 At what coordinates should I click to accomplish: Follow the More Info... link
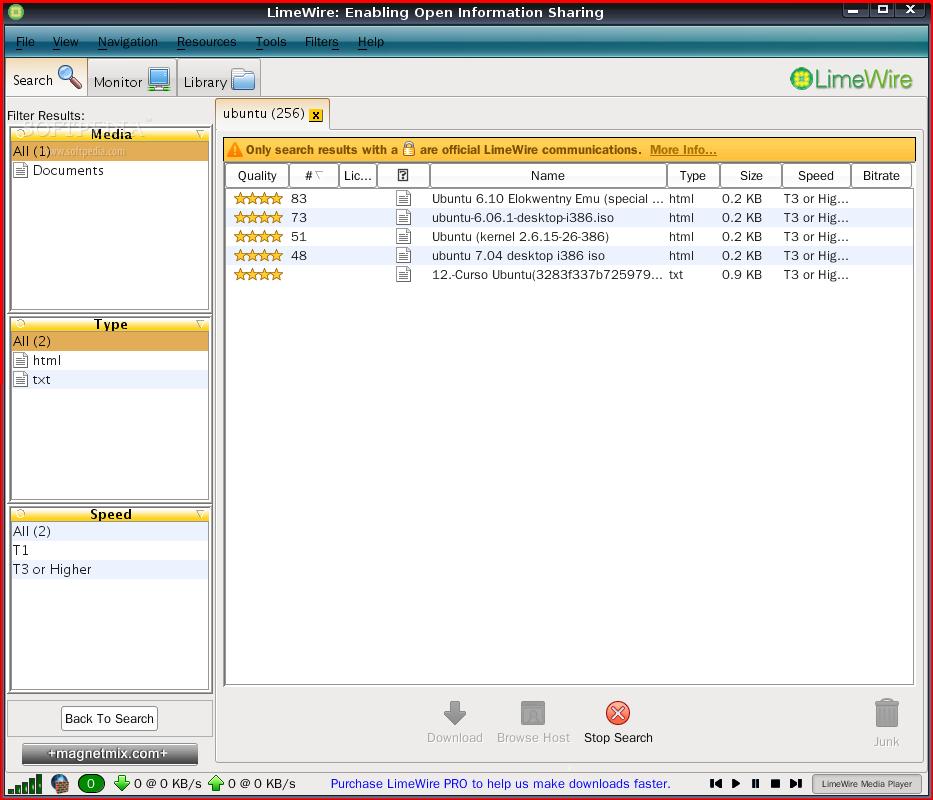pyautogui.click(x=683, y=150)
